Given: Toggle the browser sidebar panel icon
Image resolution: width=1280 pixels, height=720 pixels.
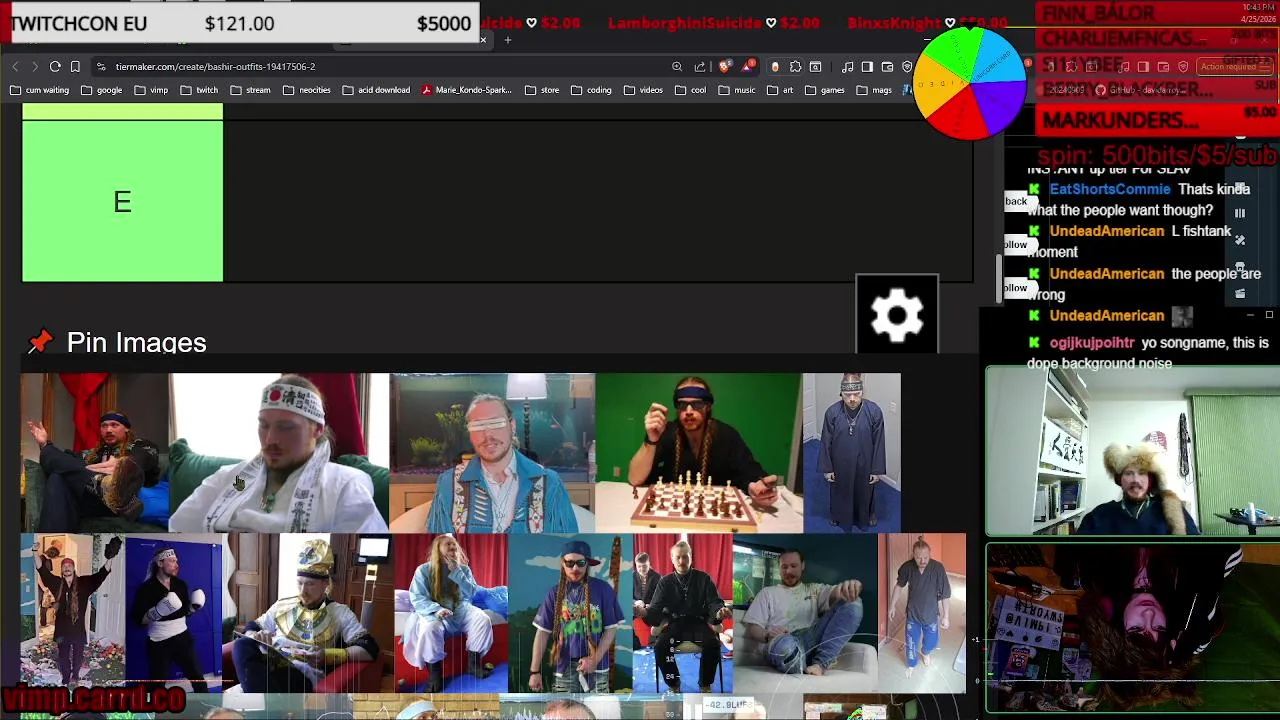Looking at the screenshot, I should [x=867, y=67].
